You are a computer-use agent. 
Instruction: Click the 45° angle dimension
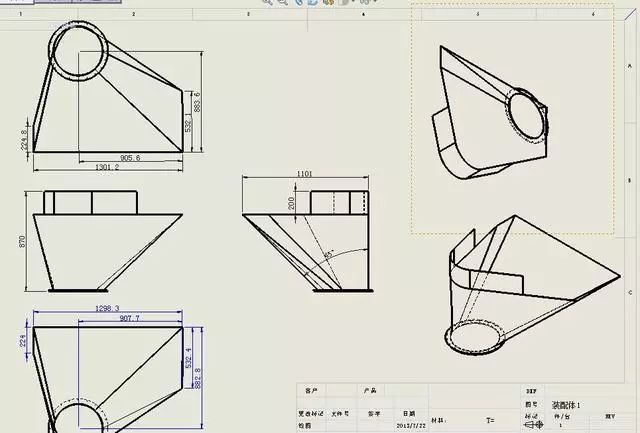click(x=327, y=254)
